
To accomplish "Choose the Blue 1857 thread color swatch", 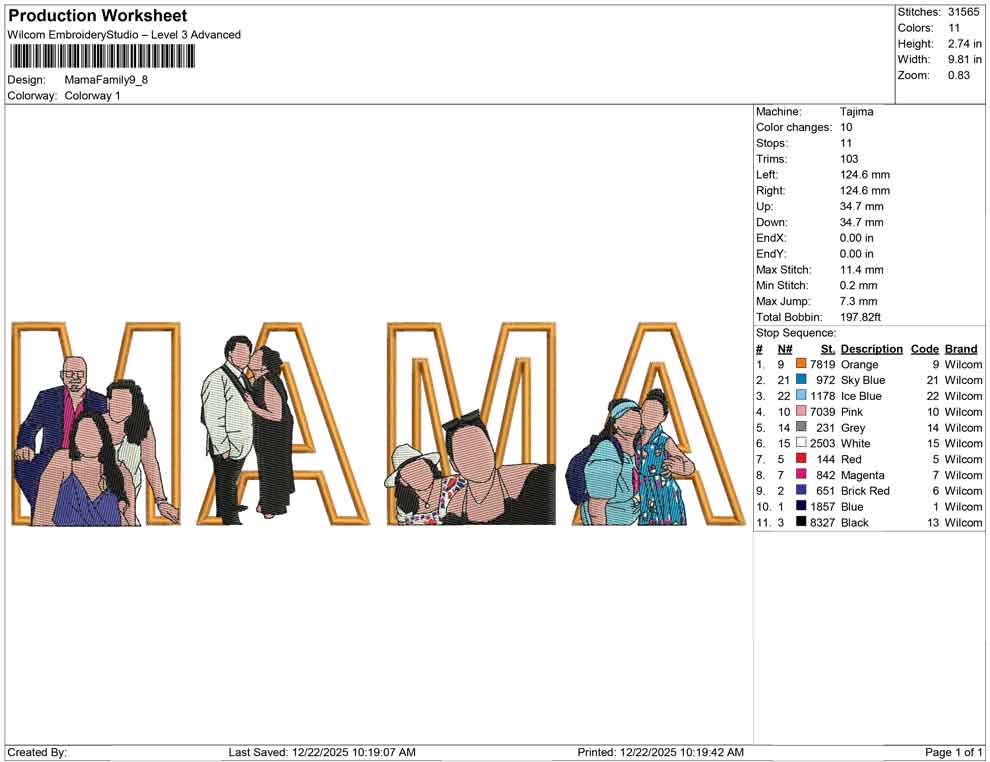I will click(x=801, y=506).
